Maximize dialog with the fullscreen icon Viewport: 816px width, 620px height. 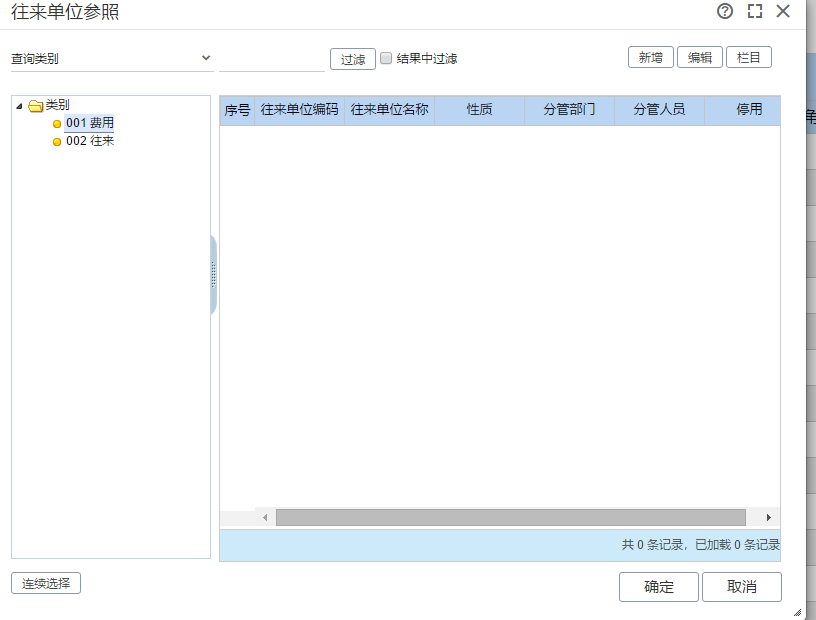click(755, 11)
